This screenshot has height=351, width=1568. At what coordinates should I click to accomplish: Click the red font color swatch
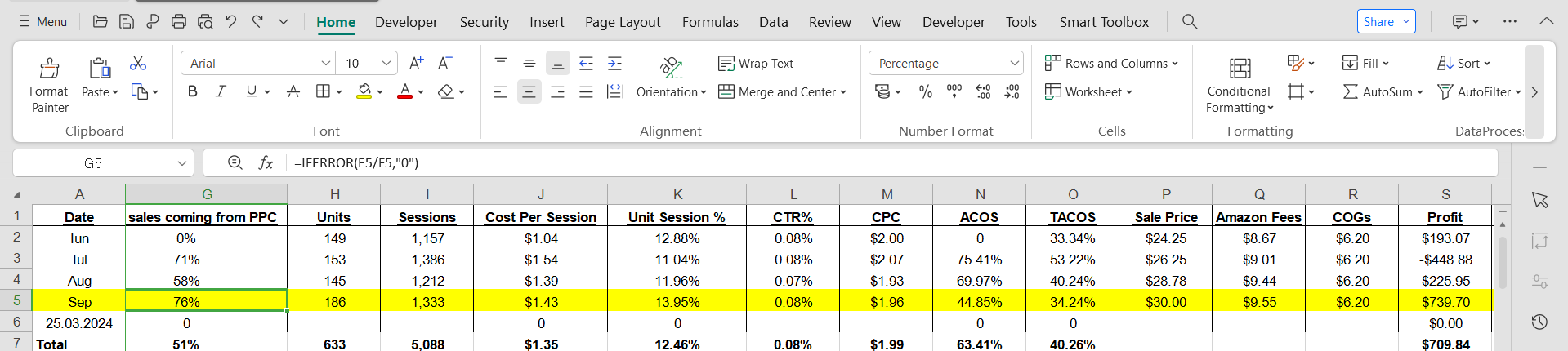404,91
